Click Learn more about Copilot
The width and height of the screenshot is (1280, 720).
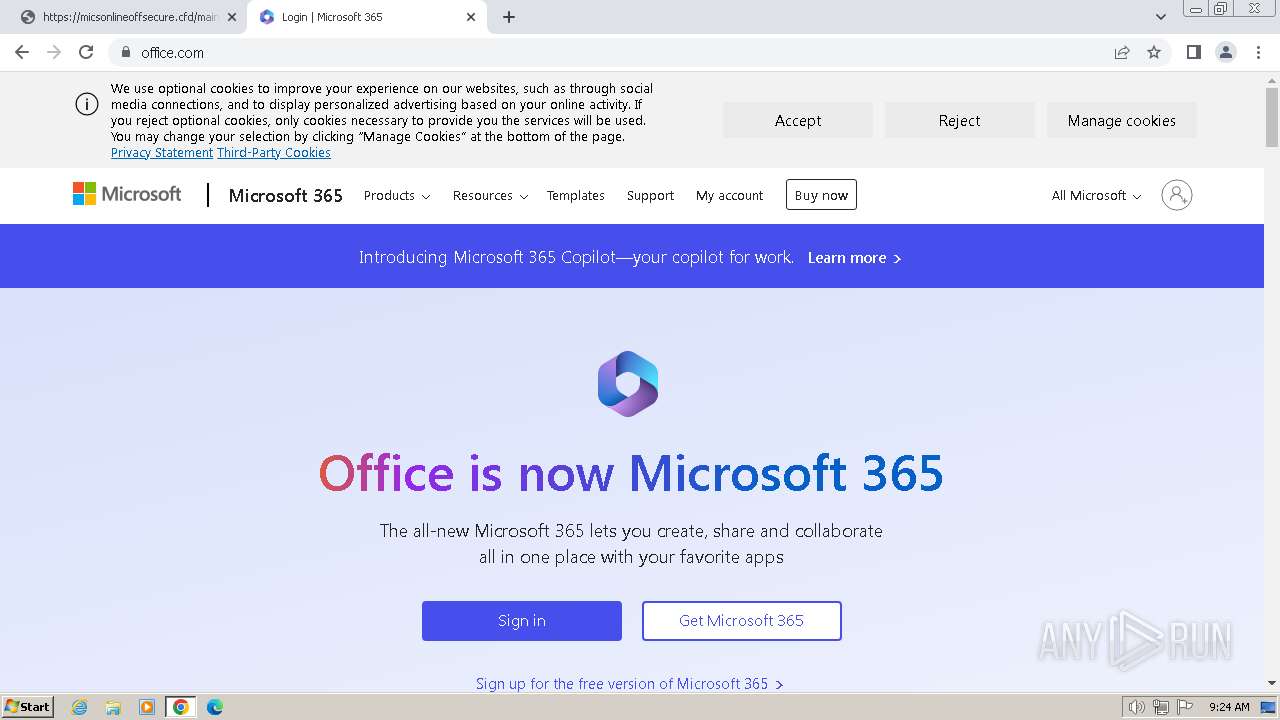click(x=854, y=258)
